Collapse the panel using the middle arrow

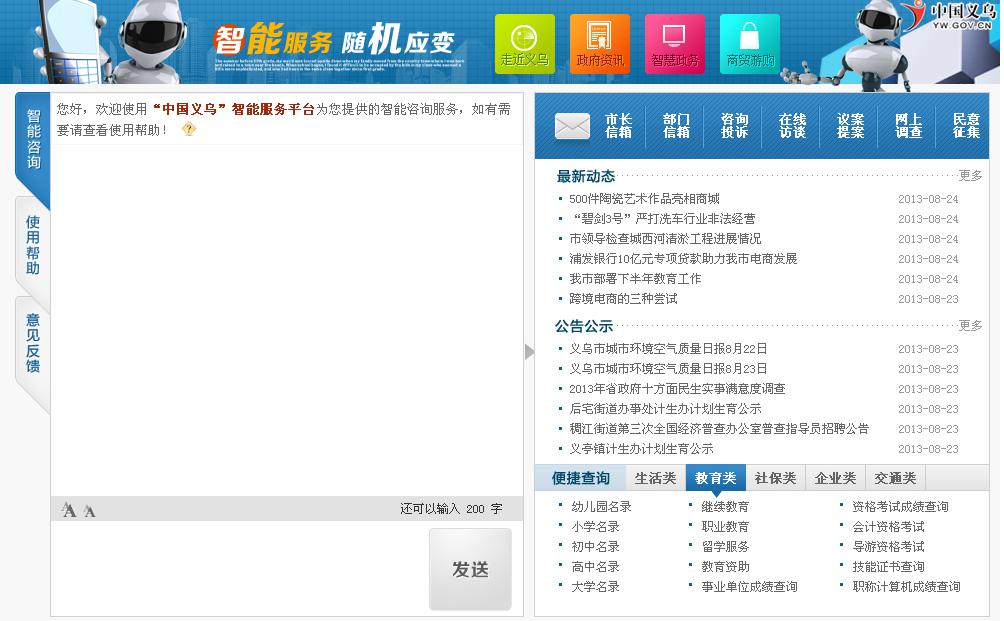(529, 351)
